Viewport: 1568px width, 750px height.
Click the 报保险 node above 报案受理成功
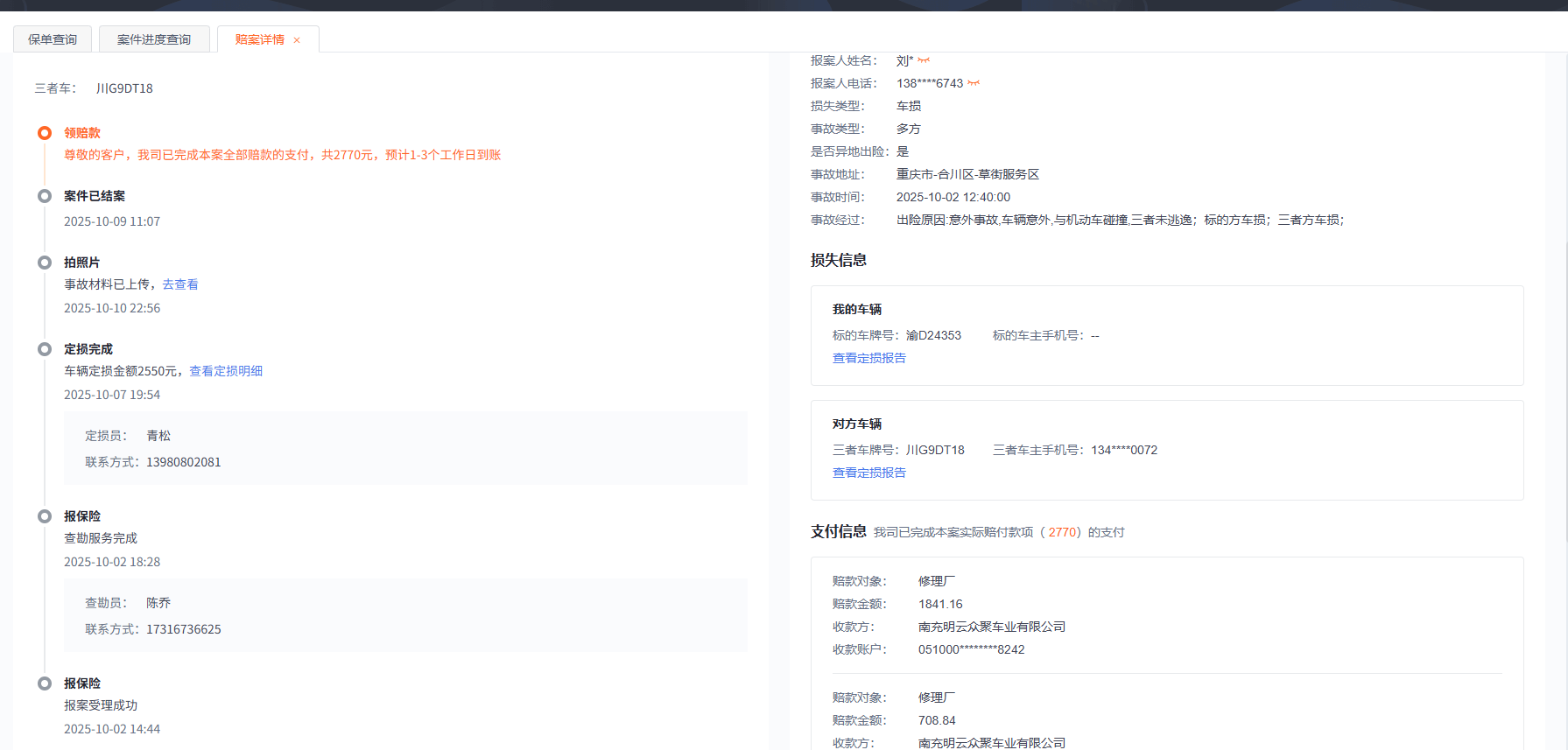click(45, 683)
